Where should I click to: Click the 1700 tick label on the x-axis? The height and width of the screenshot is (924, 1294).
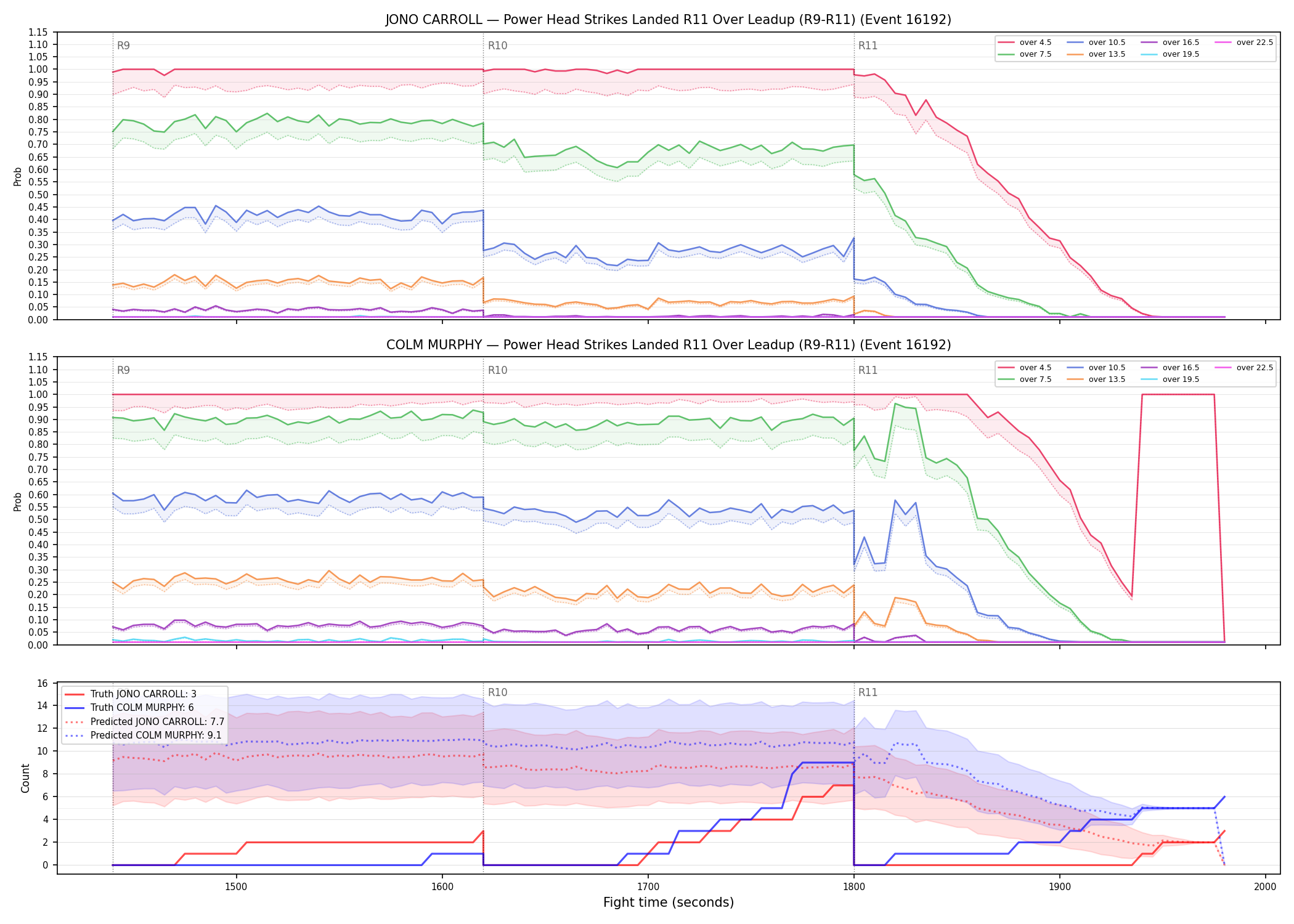[x=648, y=886]
